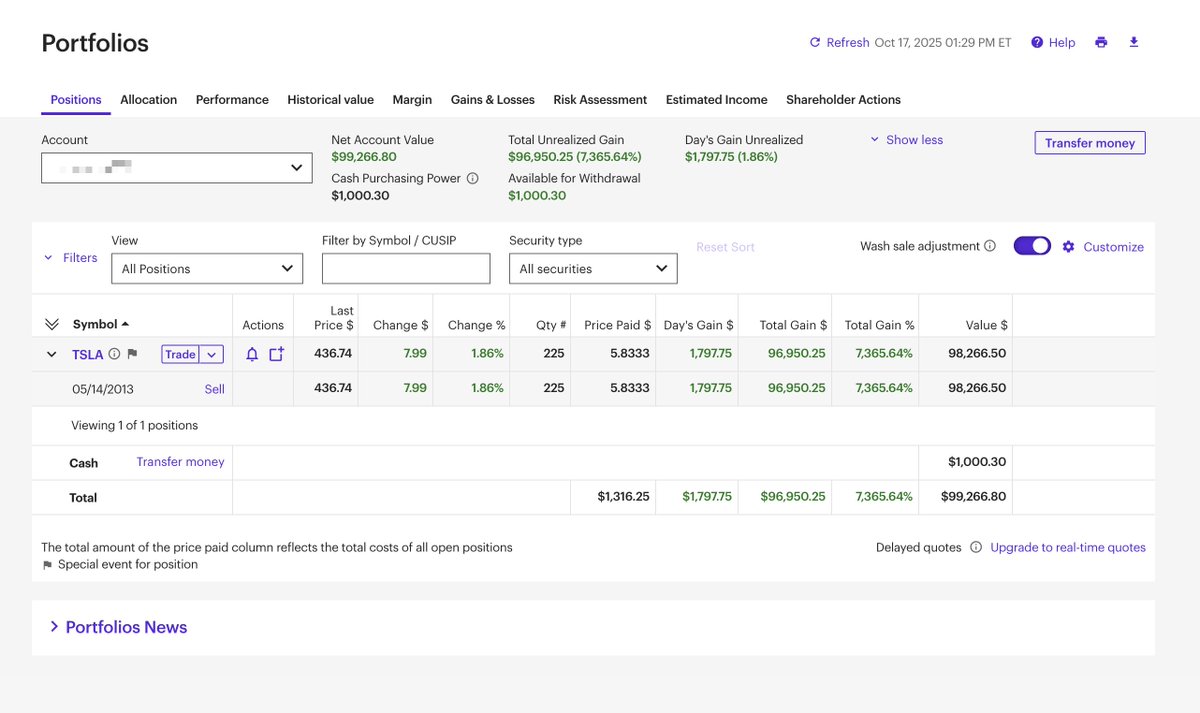Click the add note icon on TSLA row
The image size is (1200, 713).
pyautogui.click(x=277, y=353)
